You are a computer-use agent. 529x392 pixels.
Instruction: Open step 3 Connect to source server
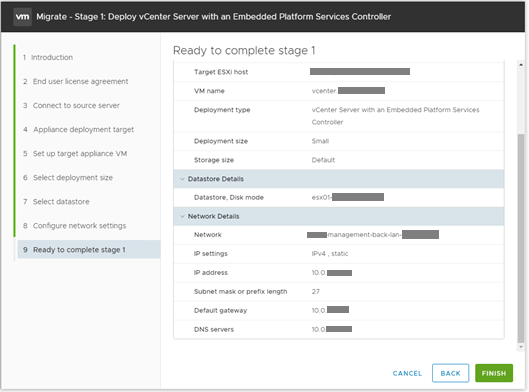71,106
